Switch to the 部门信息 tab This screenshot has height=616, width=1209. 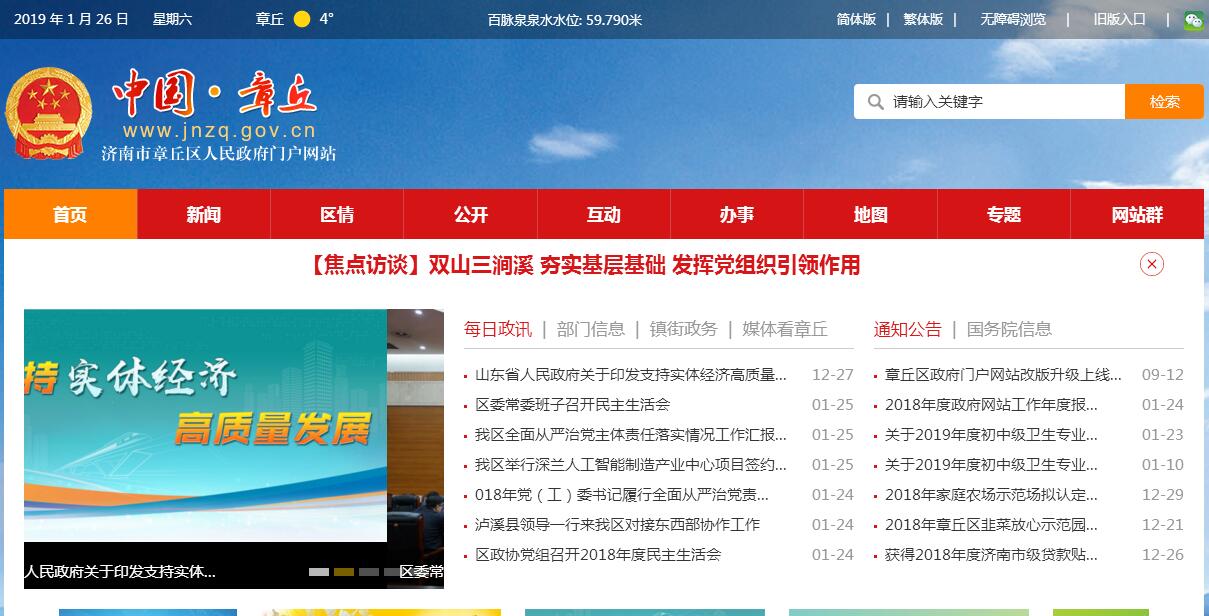coord(591,329)
